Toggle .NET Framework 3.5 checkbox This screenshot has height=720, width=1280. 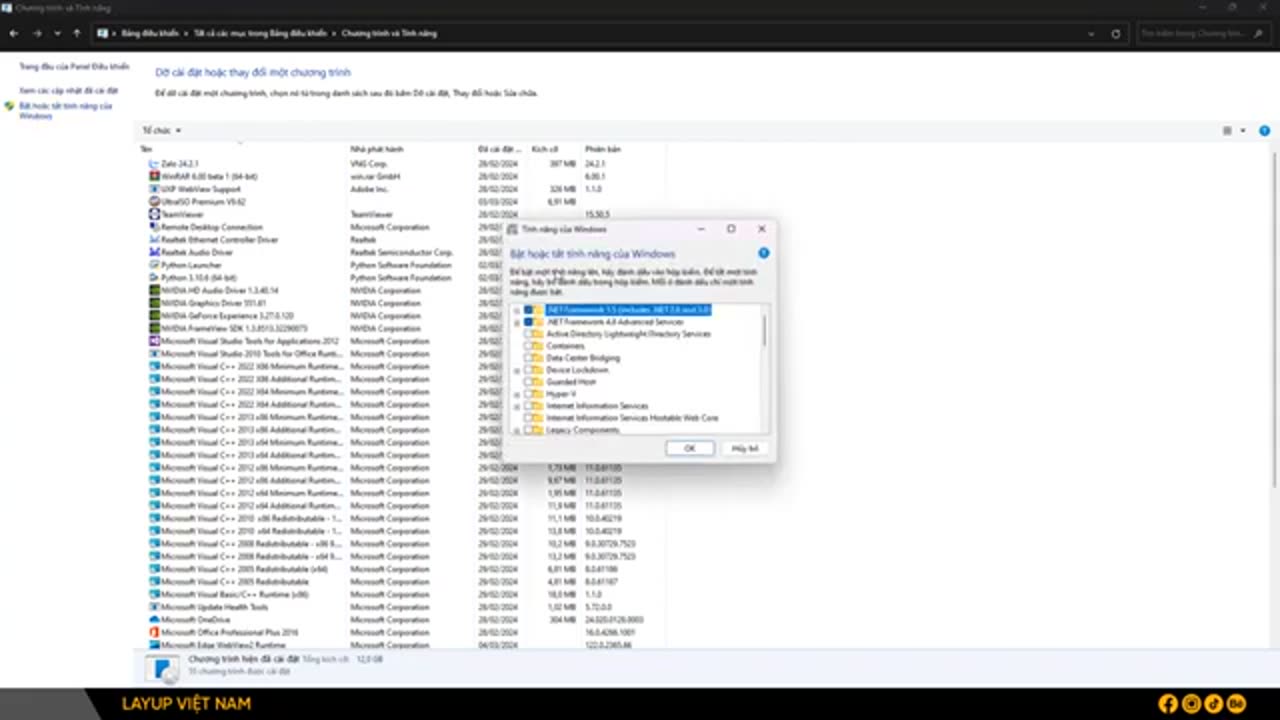click(x=528, y=310)
